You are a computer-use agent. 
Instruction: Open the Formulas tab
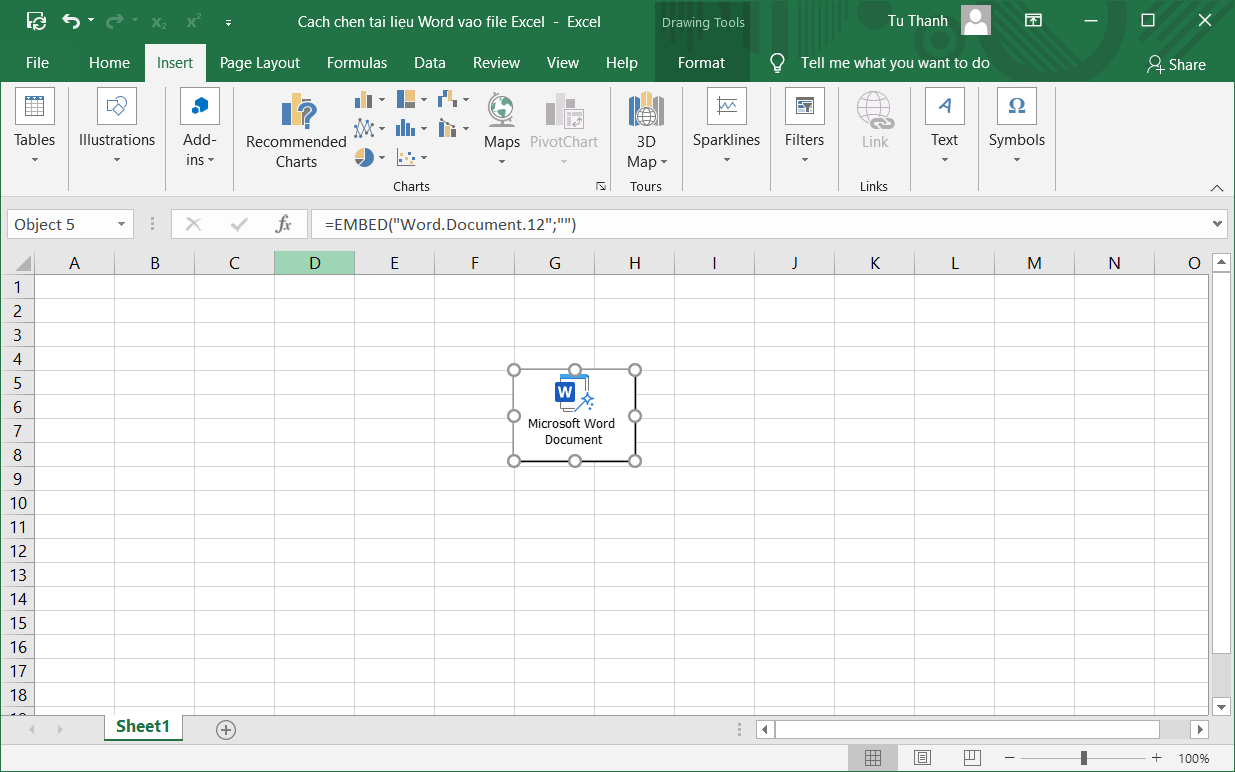357,63
